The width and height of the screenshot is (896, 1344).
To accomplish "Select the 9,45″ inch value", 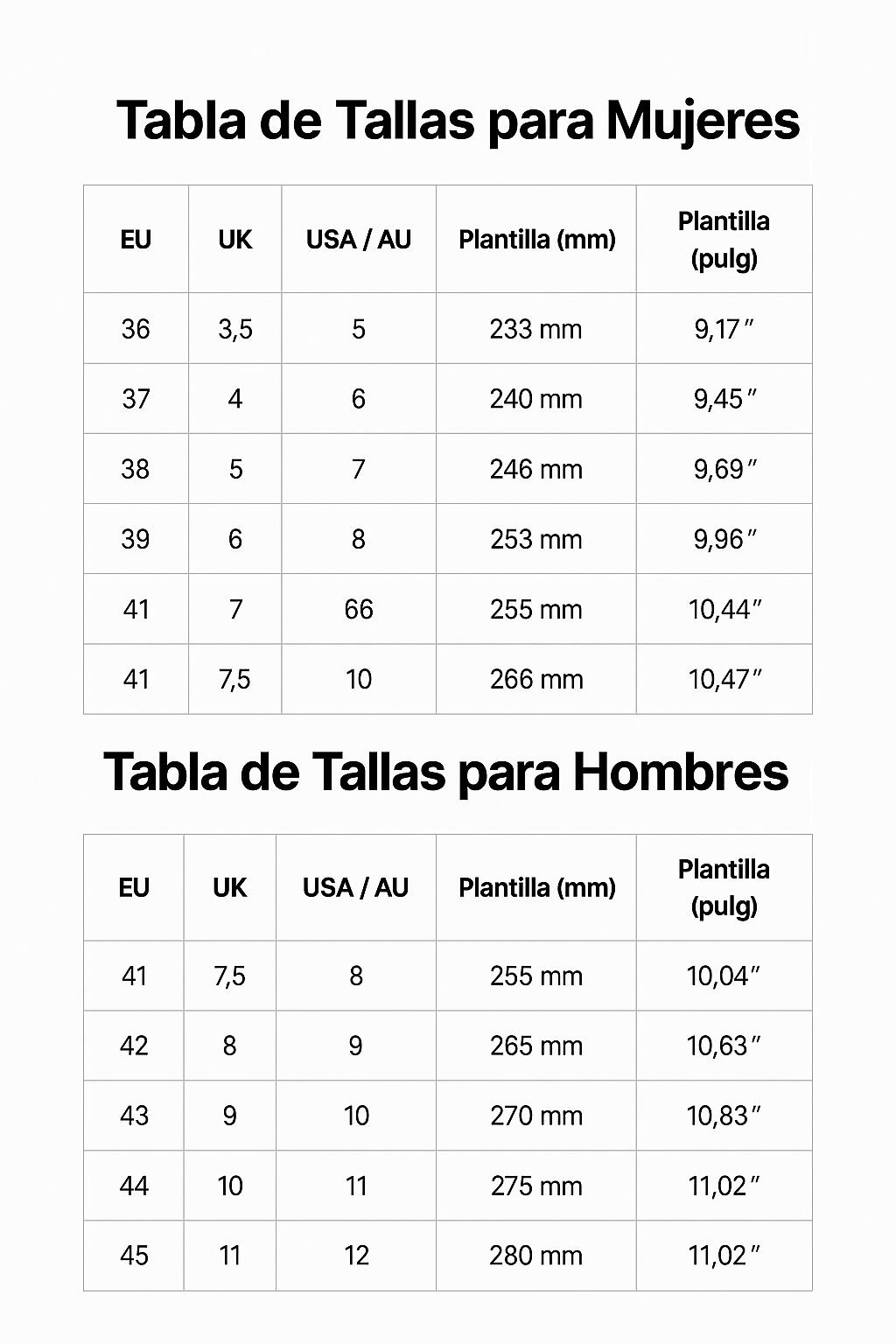I will click(x=724, y=399).
